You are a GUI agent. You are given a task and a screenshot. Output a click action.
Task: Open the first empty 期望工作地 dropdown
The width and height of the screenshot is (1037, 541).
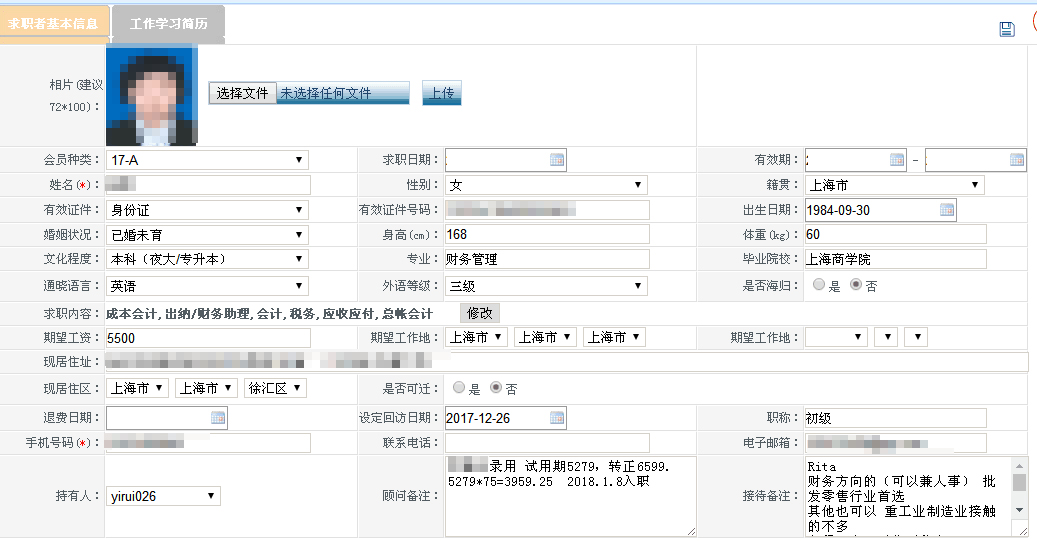[837, 337]
